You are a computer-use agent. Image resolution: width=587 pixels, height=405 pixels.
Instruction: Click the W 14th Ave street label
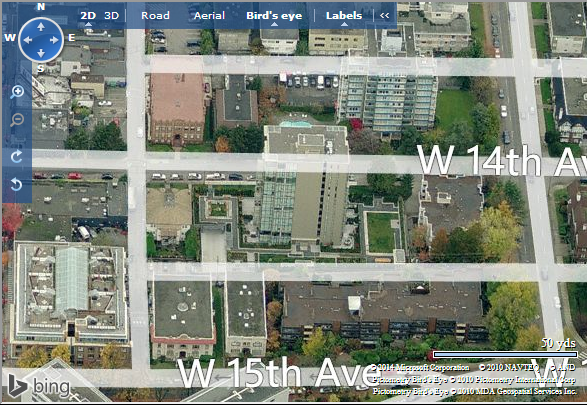(x=502, y=161)
